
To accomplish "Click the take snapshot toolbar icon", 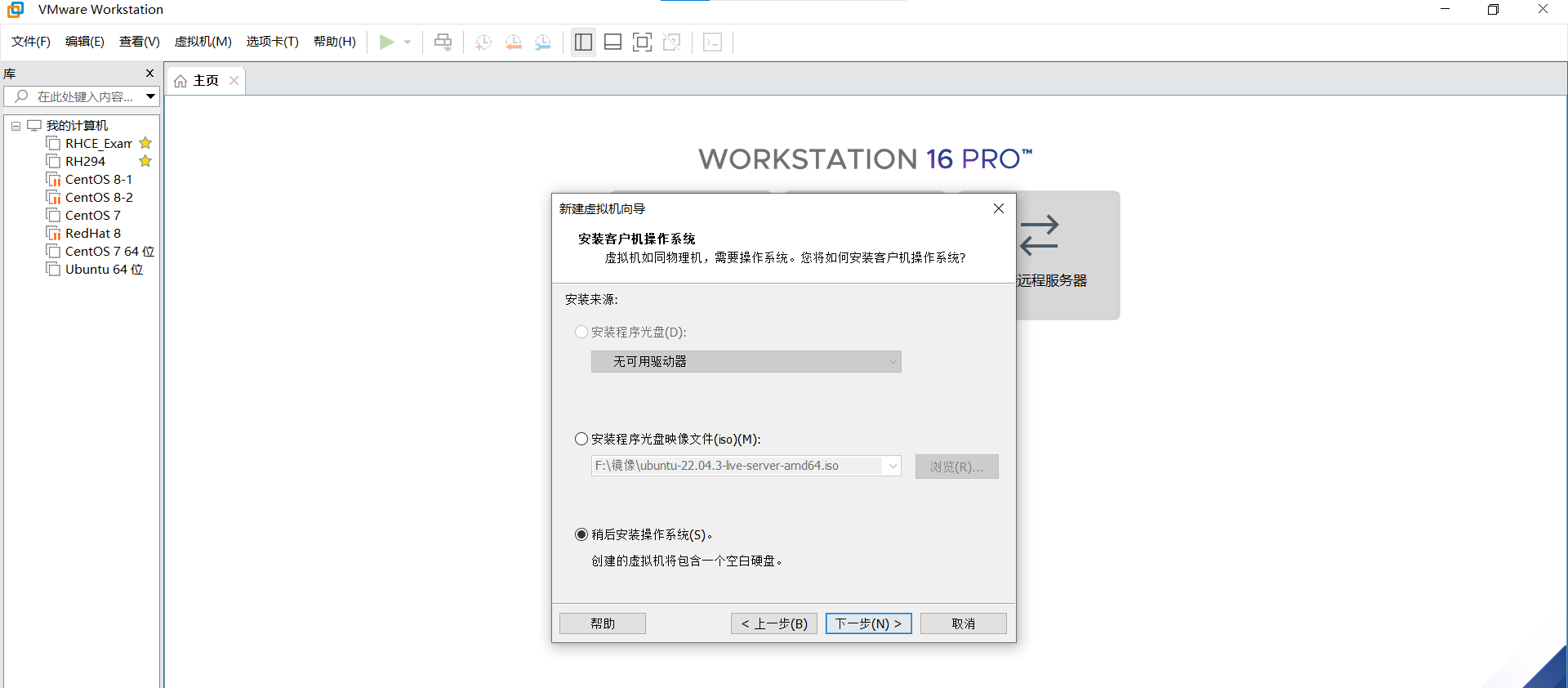I will pyautogui.click(x=483, y=42).
